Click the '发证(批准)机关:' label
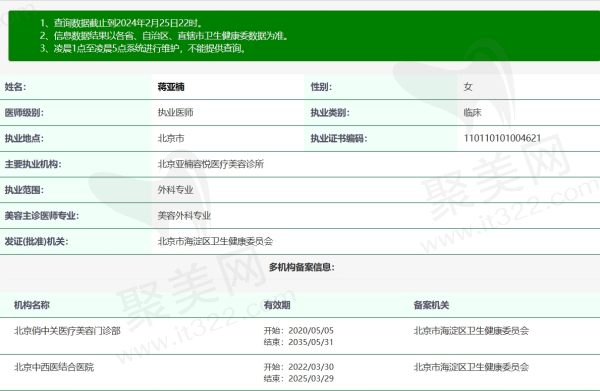This screenshot has width=600, height=391. pos(36,241)
